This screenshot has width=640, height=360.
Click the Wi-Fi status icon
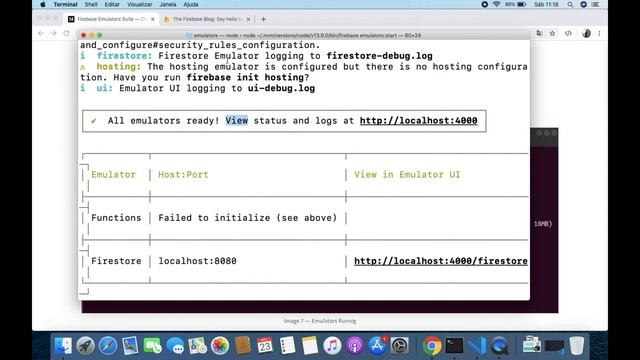496,4
